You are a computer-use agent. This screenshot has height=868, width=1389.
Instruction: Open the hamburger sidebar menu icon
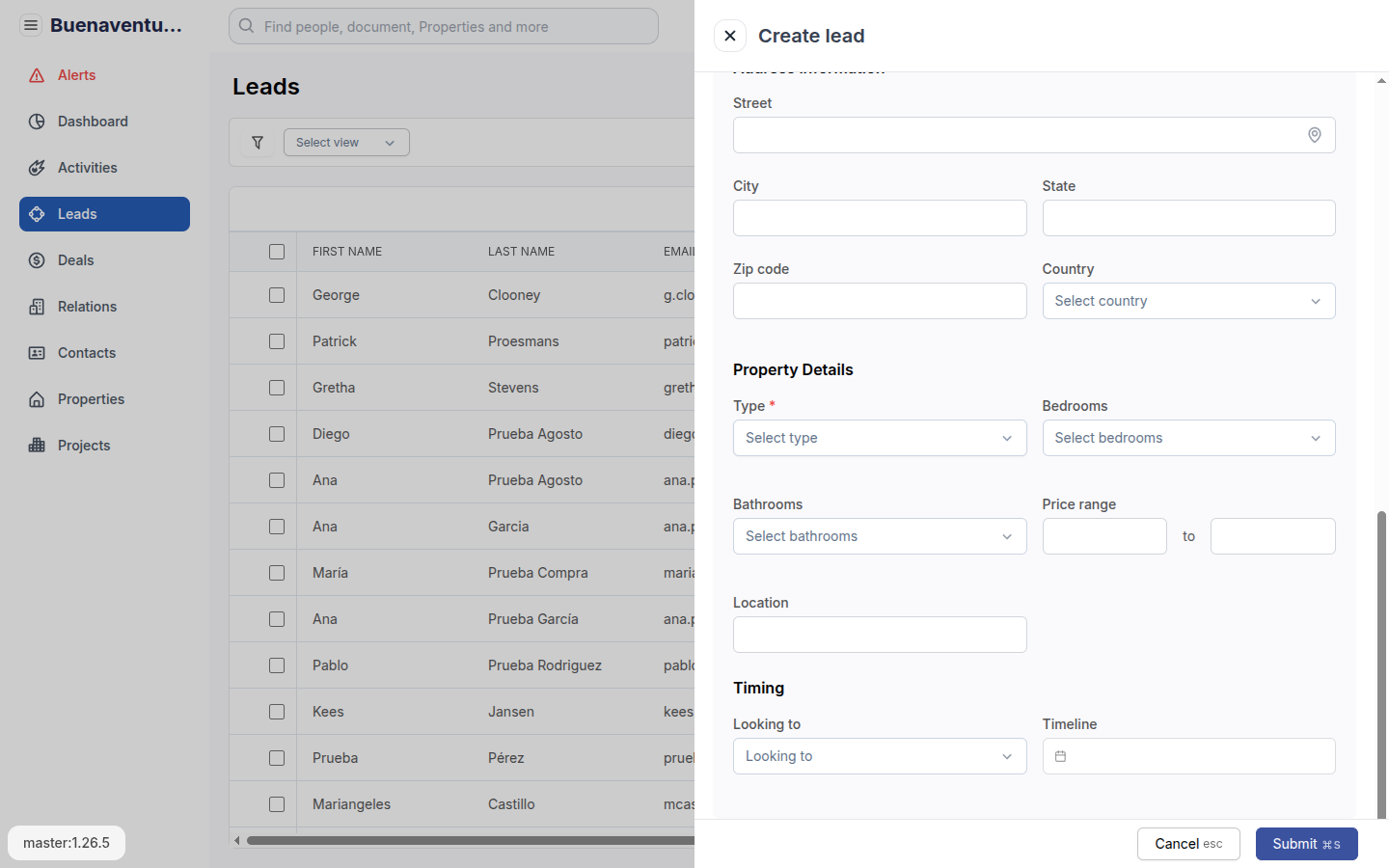point(31,25)
